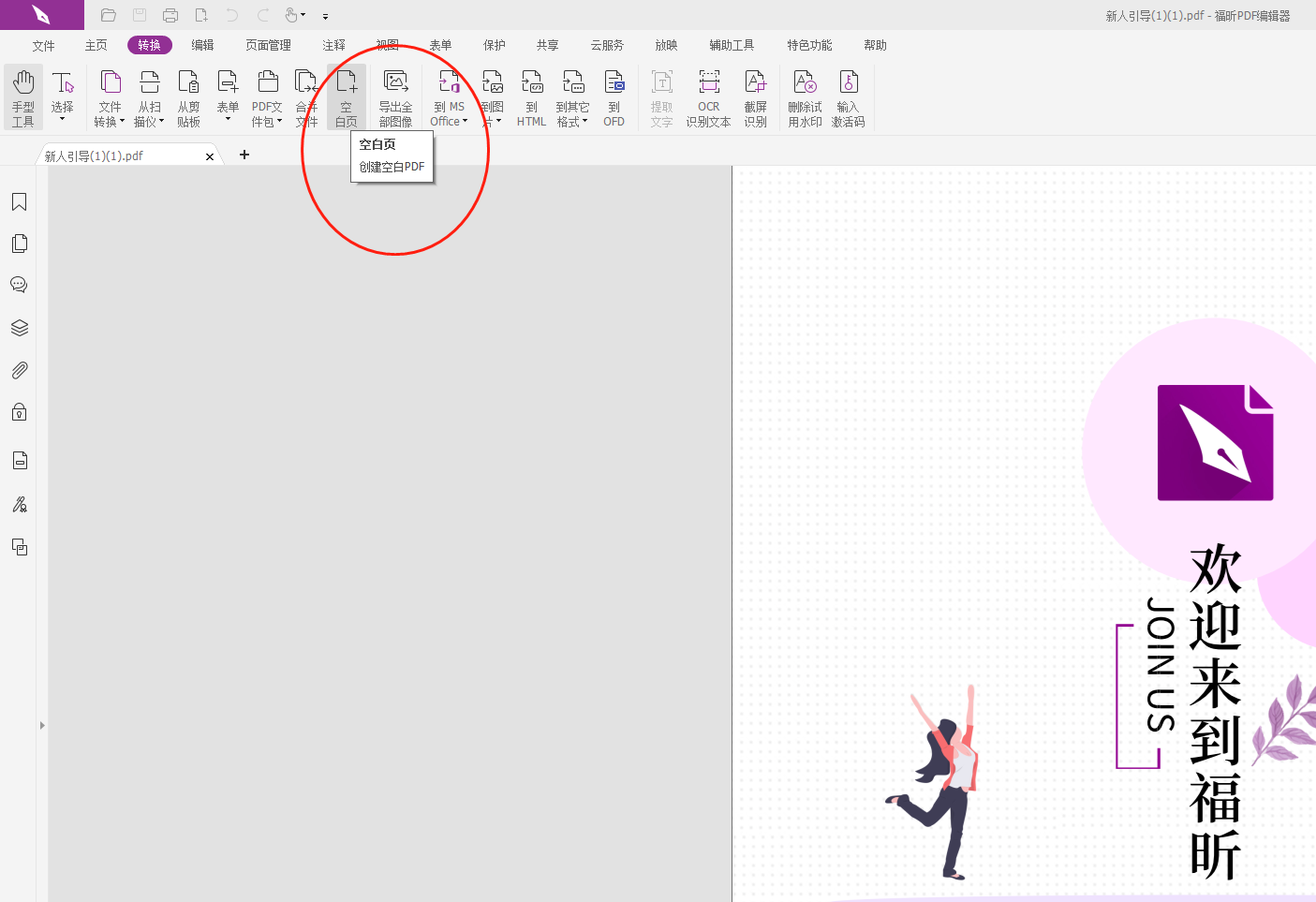This screenshot has height=902, width=1316.
Task: Select the Hand tool (手型工具)
Action: click(x=23, y=96)
